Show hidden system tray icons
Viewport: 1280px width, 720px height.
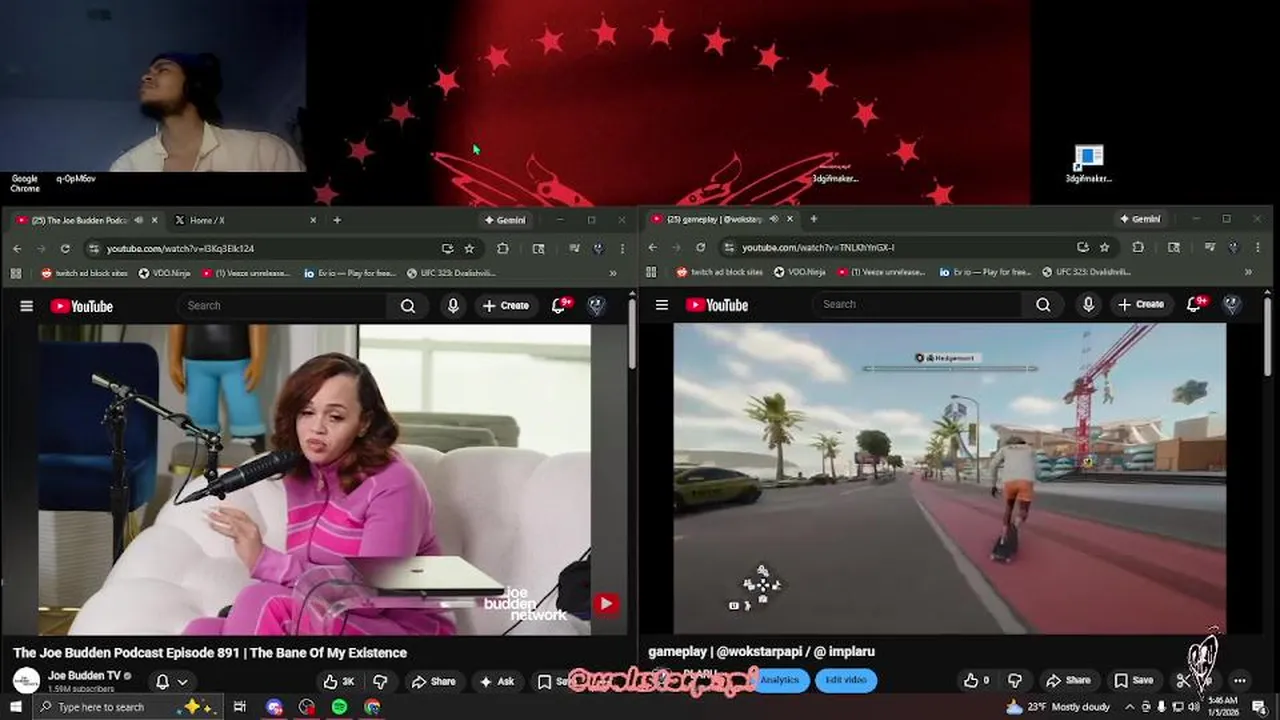point(1129,707)
